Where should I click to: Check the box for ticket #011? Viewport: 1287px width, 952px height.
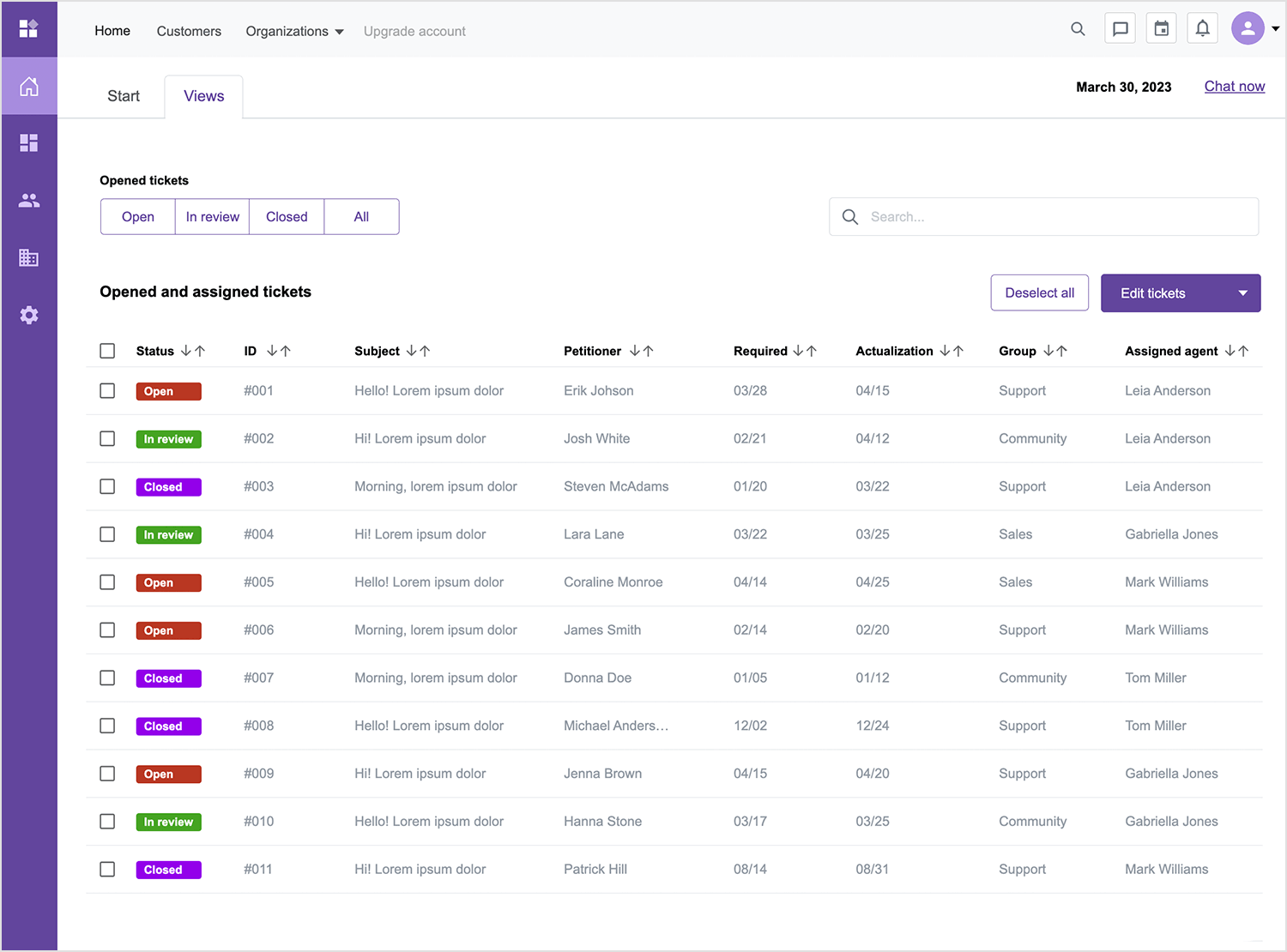pyautogui.click(x=107, y=869)
